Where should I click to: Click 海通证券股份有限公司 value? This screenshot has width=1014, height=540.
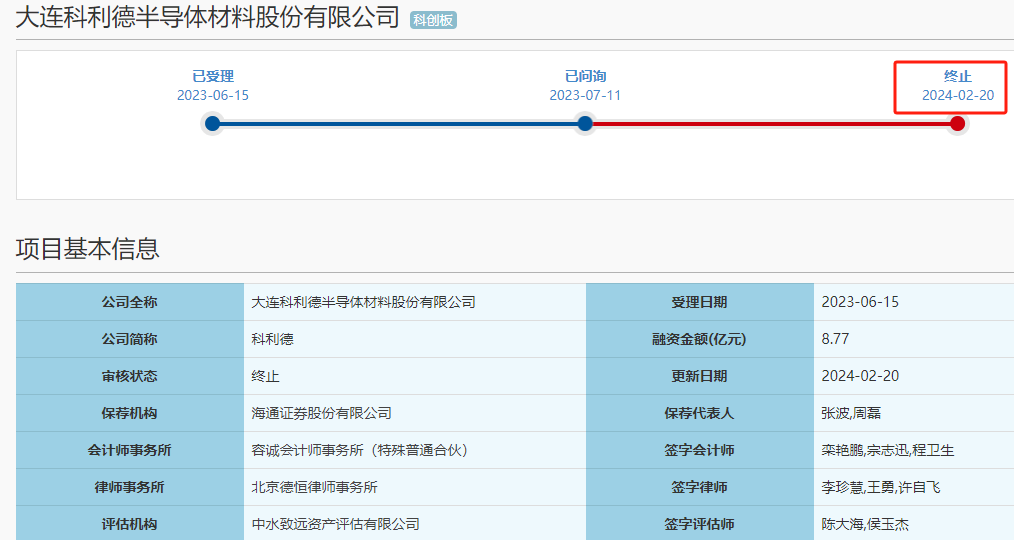tap(321, 413)
